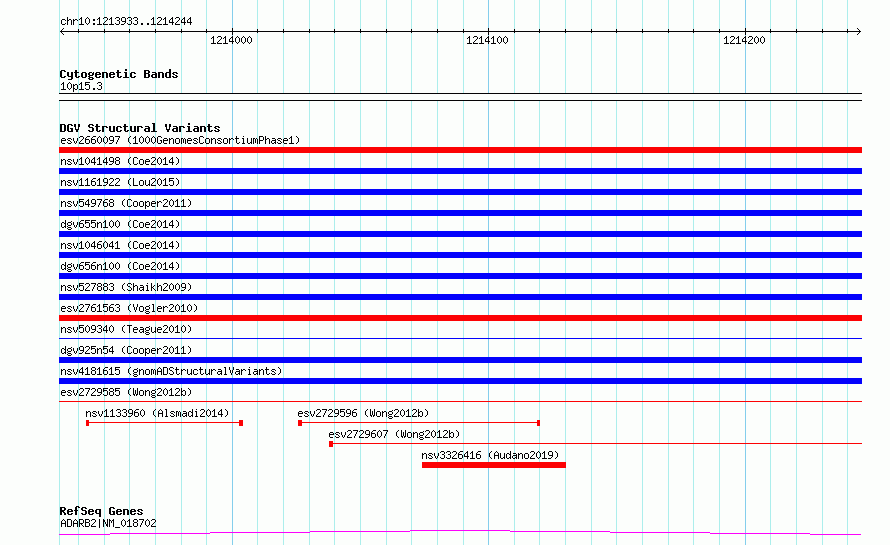This screenshot has height=545, width=890.
Task: Click the nsv1133960 red segment line
Action: coord(165,423)
